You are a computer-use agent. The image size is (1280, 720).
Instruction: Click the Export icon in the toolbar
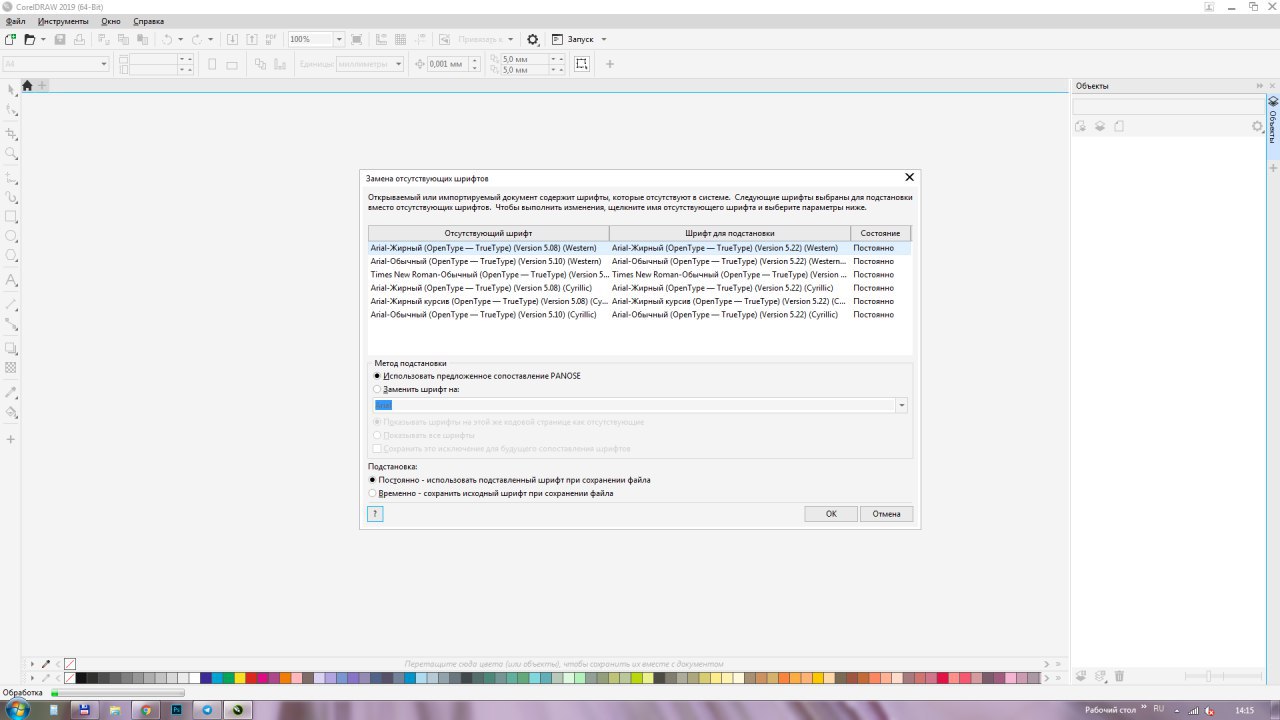251,39
